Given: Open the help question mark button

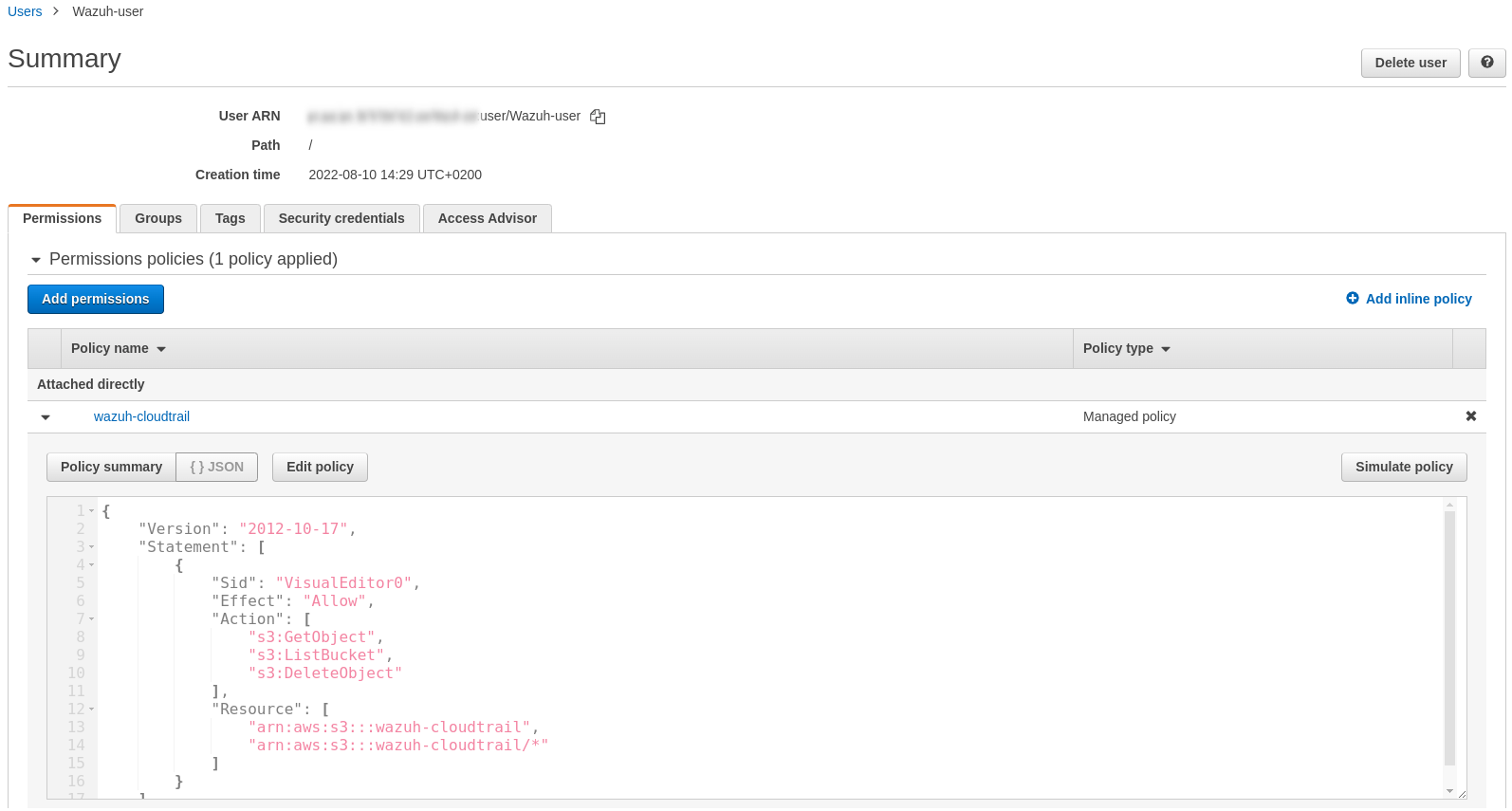Looking at the screenshot, I should [x=1486, y=63].
